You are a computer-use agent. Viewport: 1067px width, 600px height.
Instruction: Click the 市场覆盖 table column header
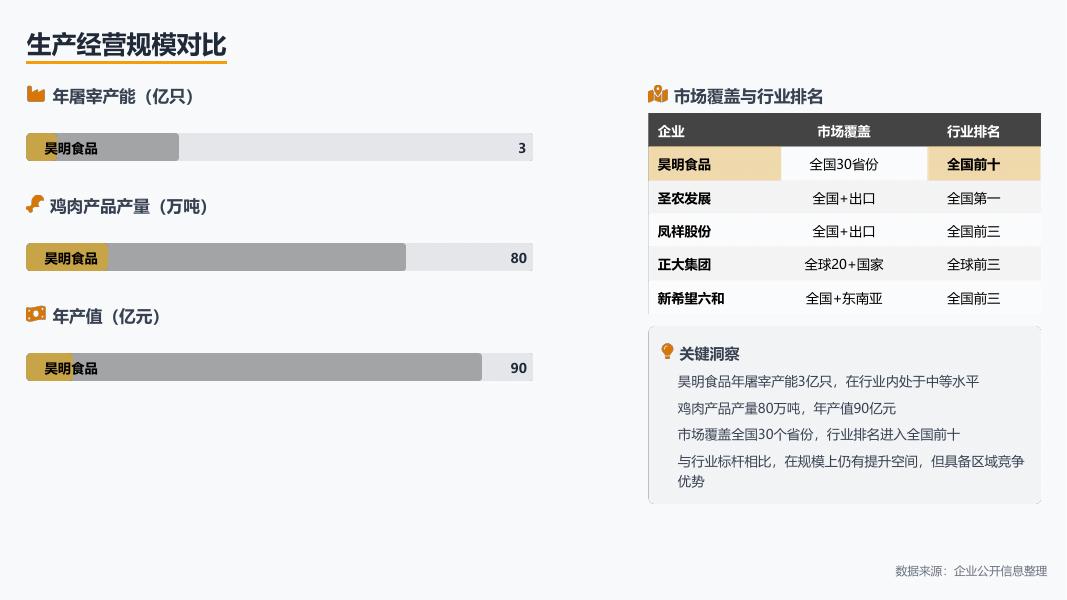point(843,131)
